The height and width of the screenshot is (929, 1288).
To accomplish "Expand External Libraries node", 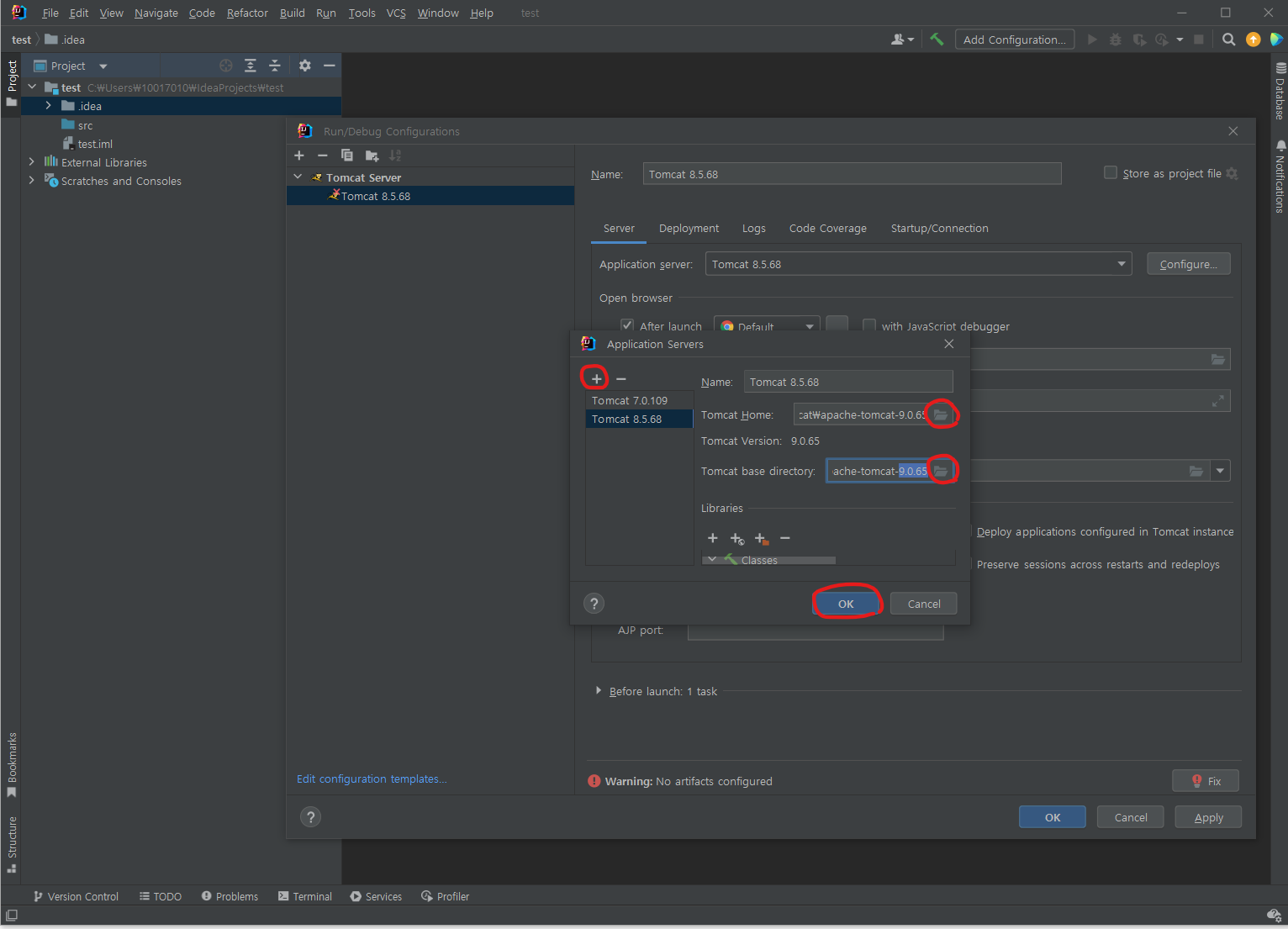I will (x=32, y=161).
